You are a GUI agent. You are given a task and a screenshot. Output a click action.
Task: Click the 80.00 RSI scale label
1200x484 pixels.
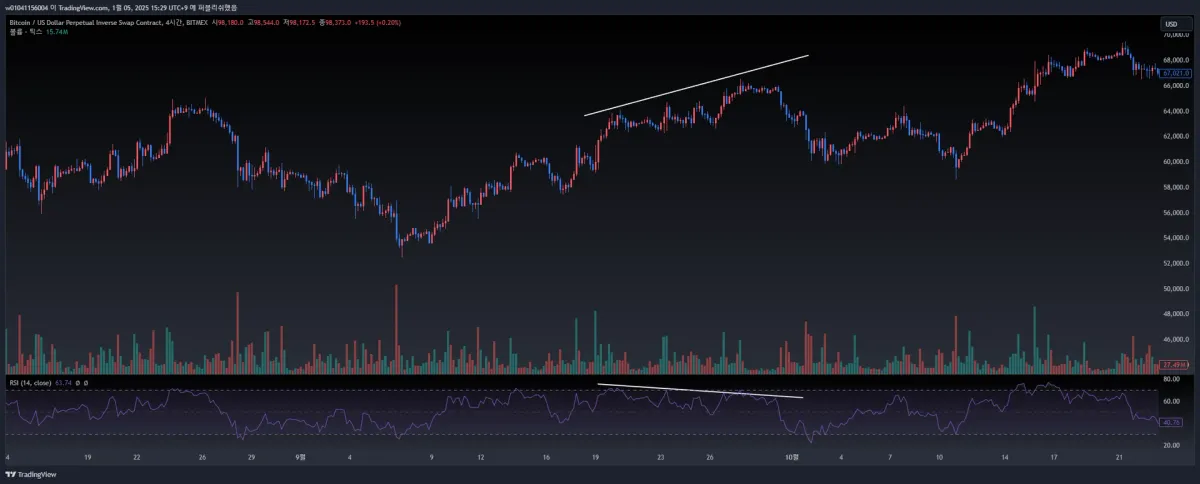[1171, 380]
